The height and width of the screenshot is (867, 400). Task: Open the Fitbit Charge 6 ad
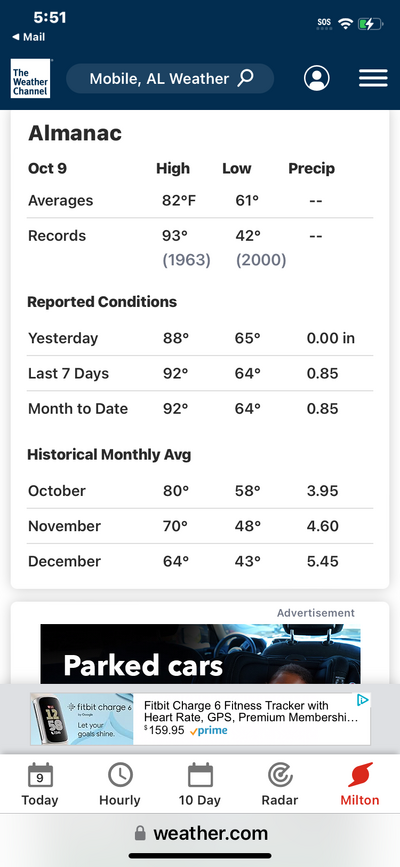pos(200,719)
